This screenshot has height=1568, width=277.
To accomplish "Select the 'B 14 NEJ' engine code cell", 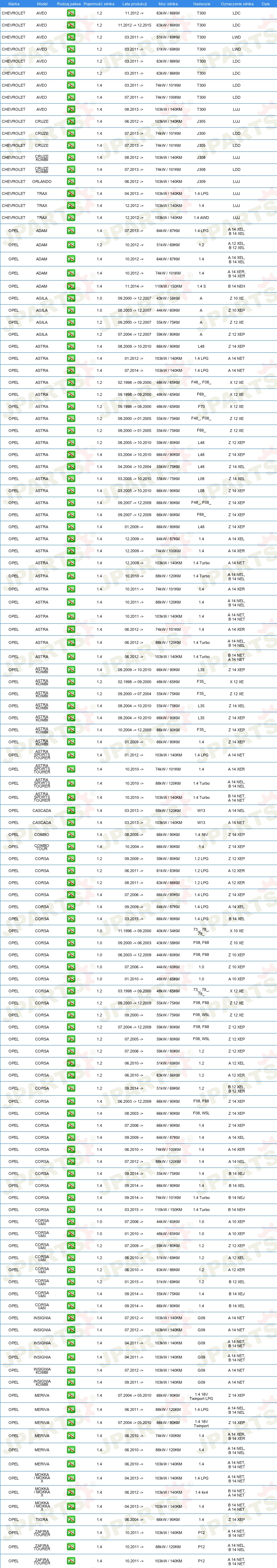I will (x=237, y=1197).
